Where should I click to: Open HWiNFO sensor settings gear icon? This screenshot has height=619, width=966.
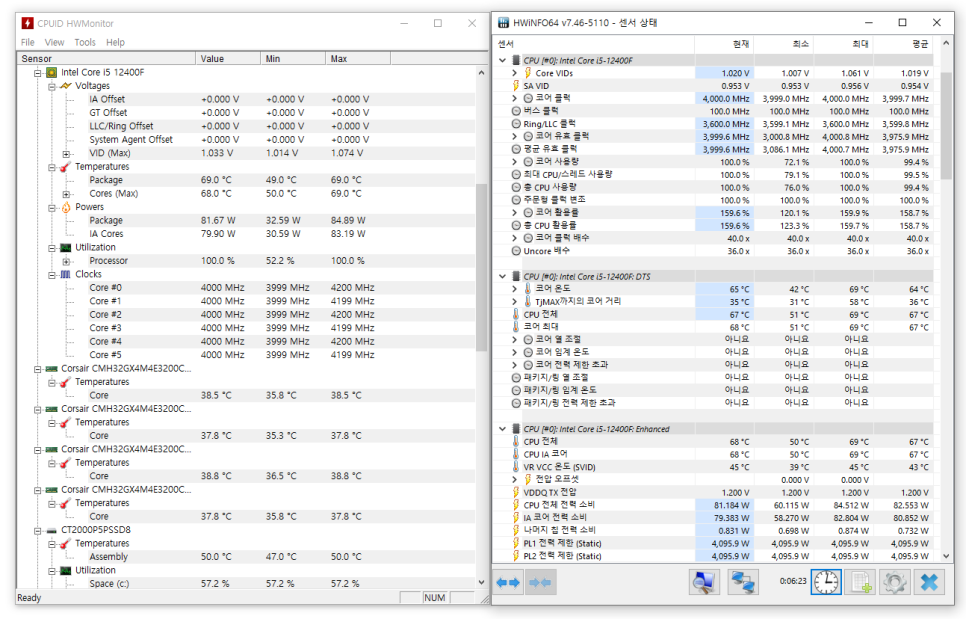(x=895, y=582)
